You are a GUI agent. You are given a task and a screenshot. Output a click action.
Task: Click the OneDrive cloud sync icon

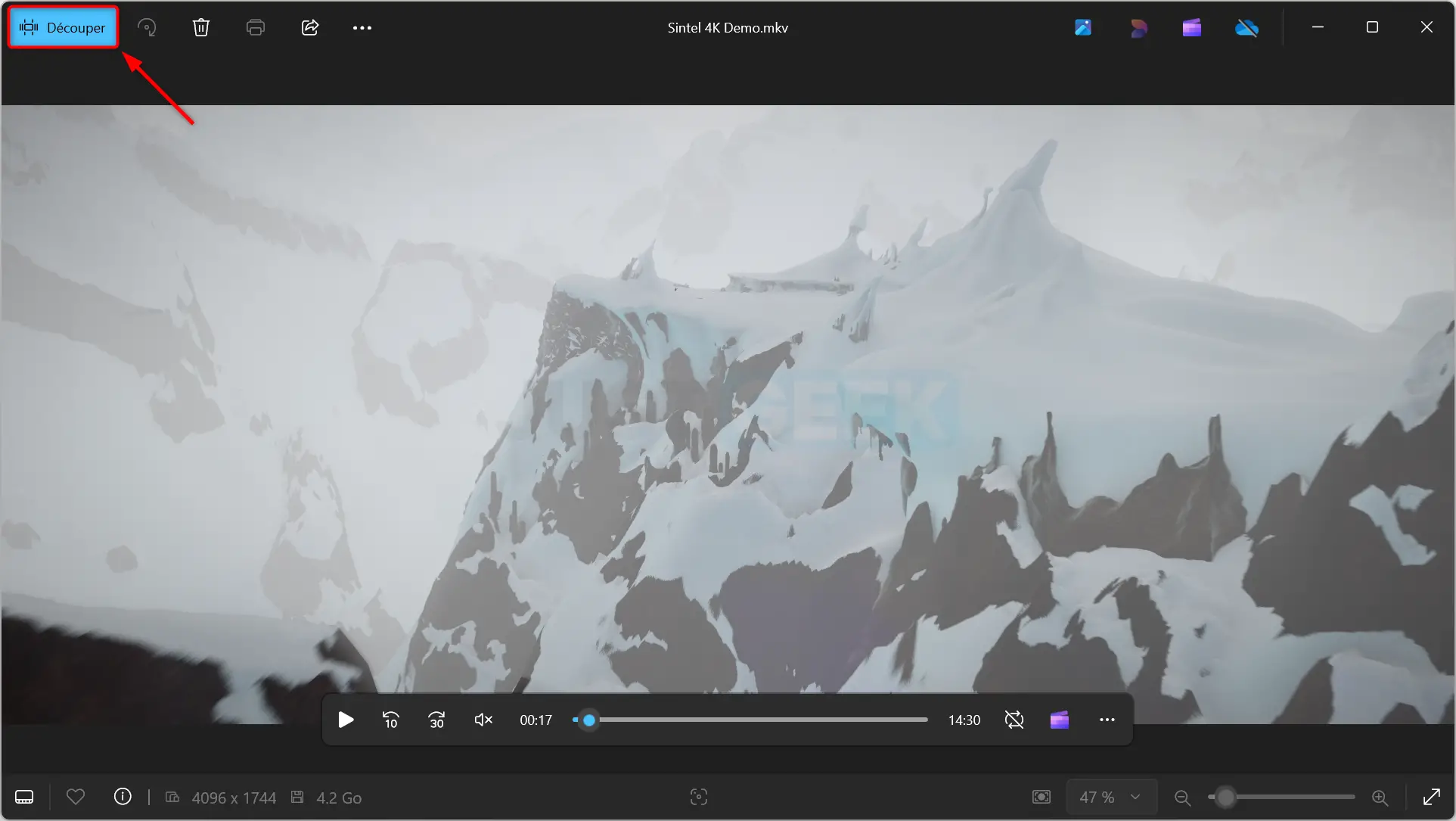coord(1246,28)
